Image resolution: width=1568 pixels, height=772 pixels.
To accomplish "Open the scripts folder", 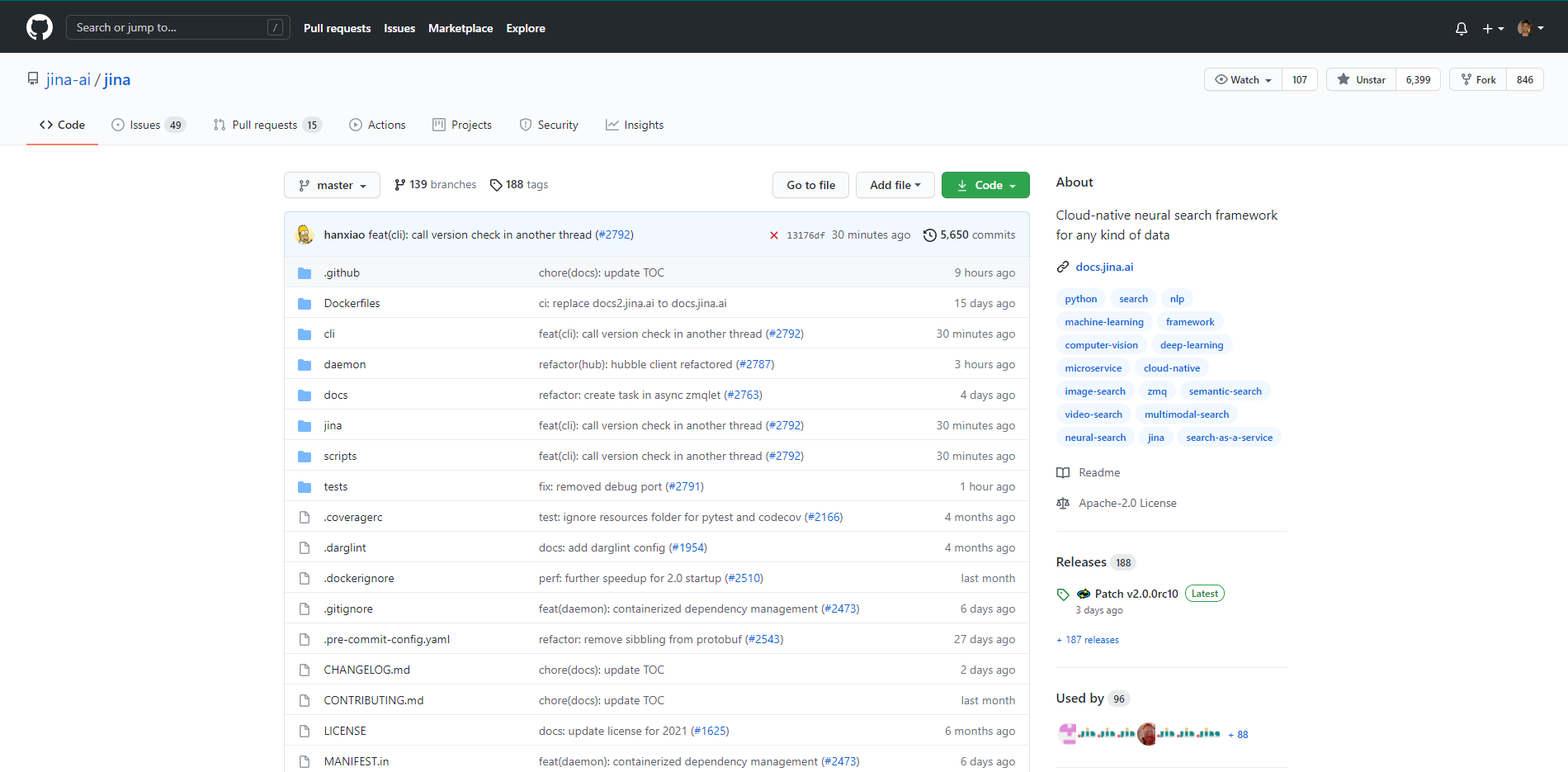I will [x=340, y=456].
